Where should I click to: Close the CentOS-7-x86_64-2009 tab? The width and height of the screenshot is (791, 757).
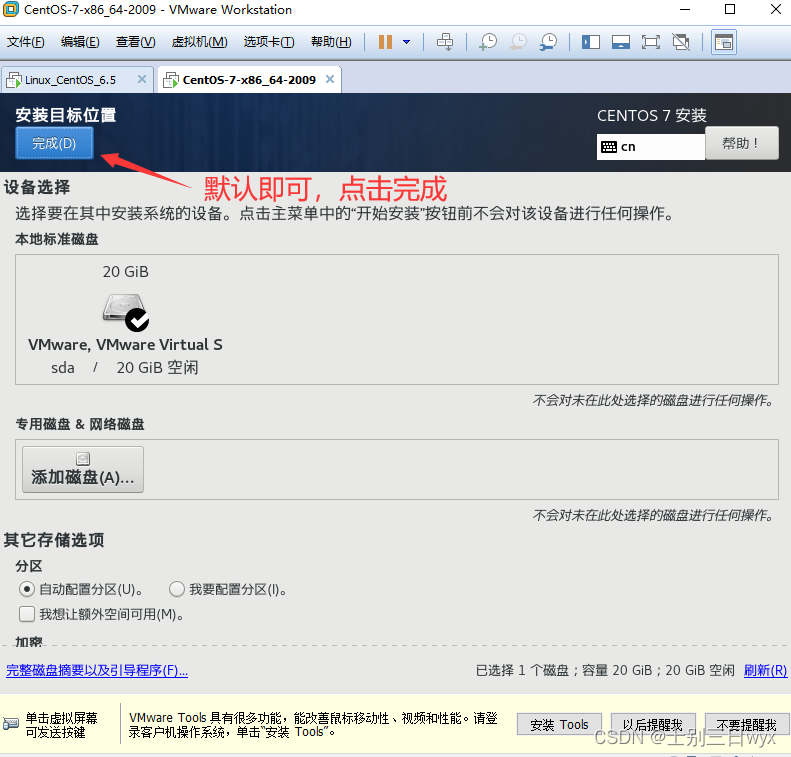point(330,79)
